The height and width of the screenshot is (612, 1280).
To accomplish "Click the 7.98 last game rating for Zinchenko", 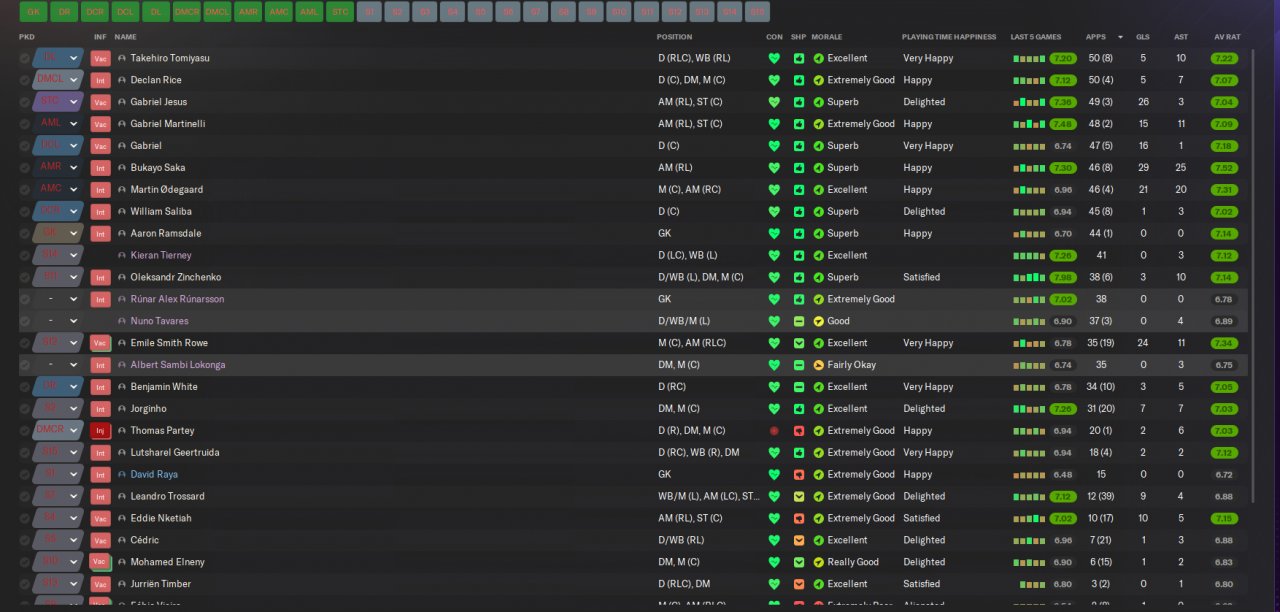I will (1062, 278).
